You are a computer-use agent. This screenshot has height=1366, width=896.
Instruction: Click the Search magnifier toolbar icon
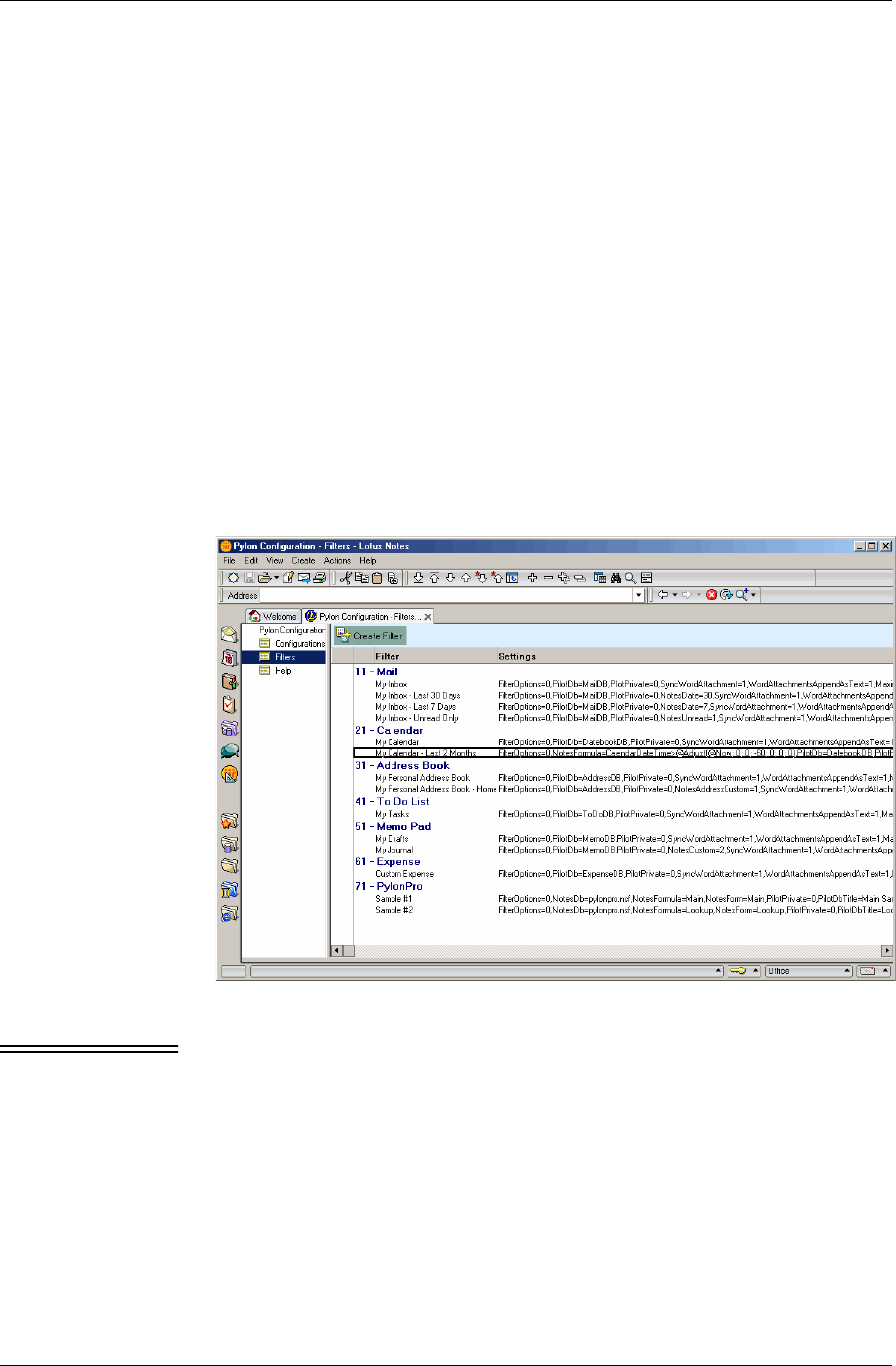coord(629,578)
